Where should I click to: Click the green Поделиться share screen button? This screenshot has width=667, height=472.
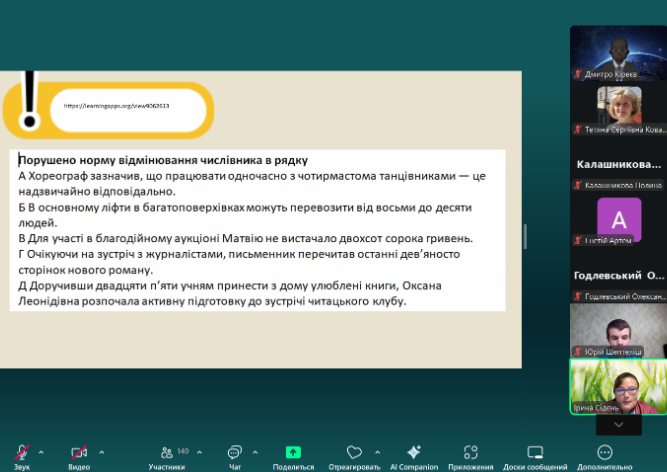(x=293, y=452)
